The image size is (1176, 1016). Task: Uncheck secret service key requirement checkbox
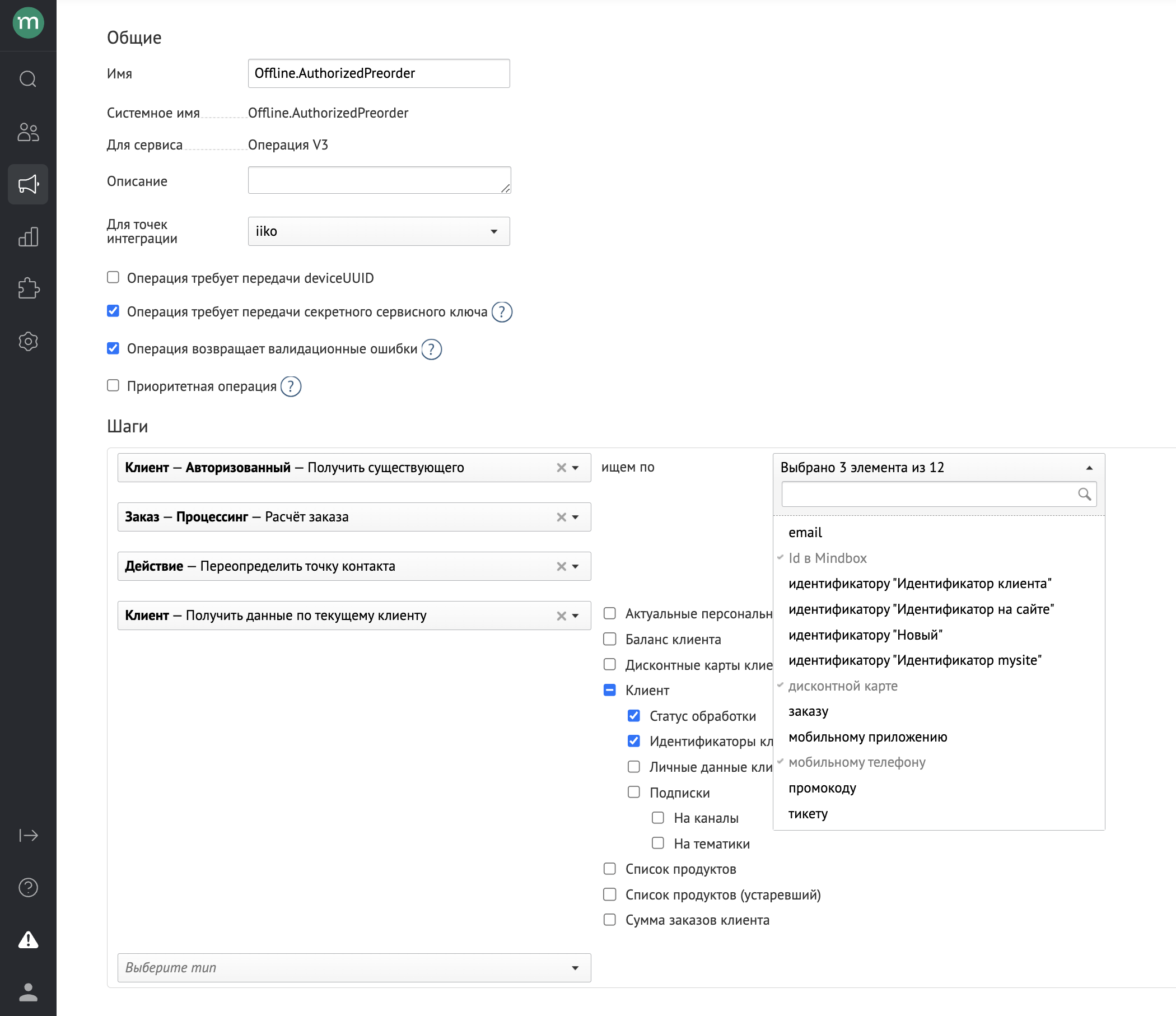pyautogui.click(x=113, y=310)
